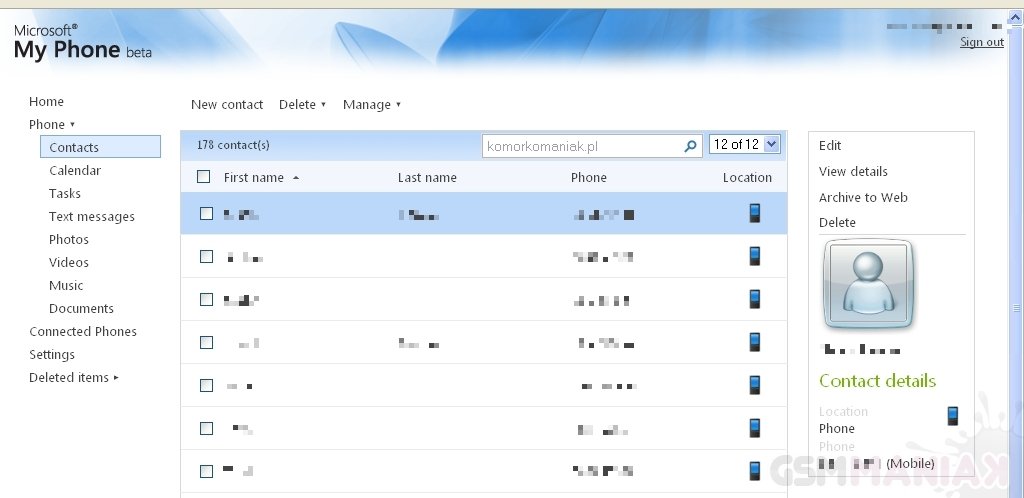
Task: Click phone icon beside Location in Contact details
Action: click(x=953, y=416)
